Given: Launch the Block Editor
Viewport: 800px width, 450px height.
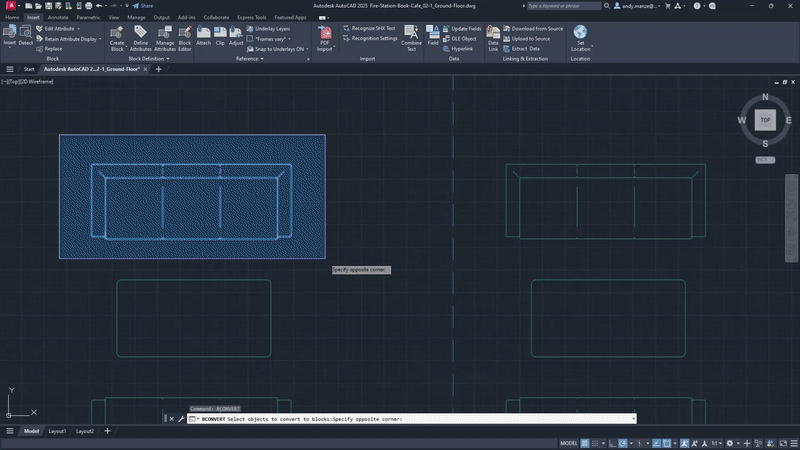Looking at the screenshot, I should 185,38.
